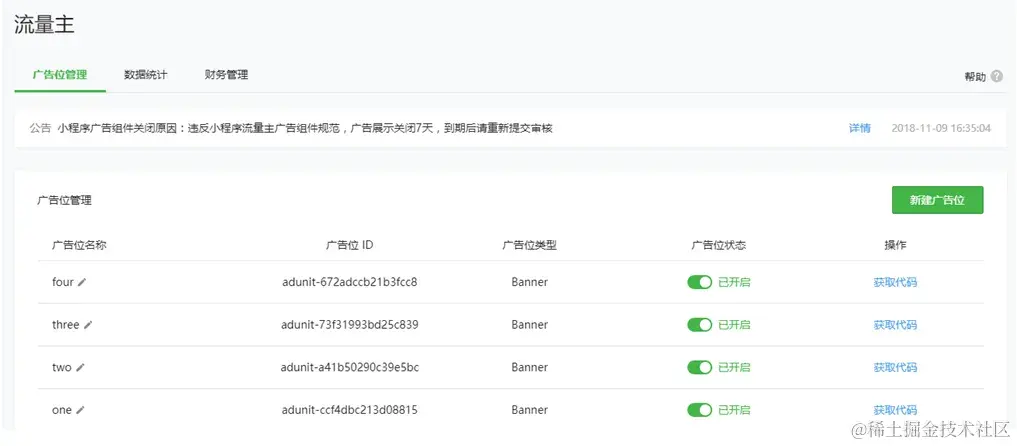Click the 广告位管理 section heading above the table

[64, 200]
